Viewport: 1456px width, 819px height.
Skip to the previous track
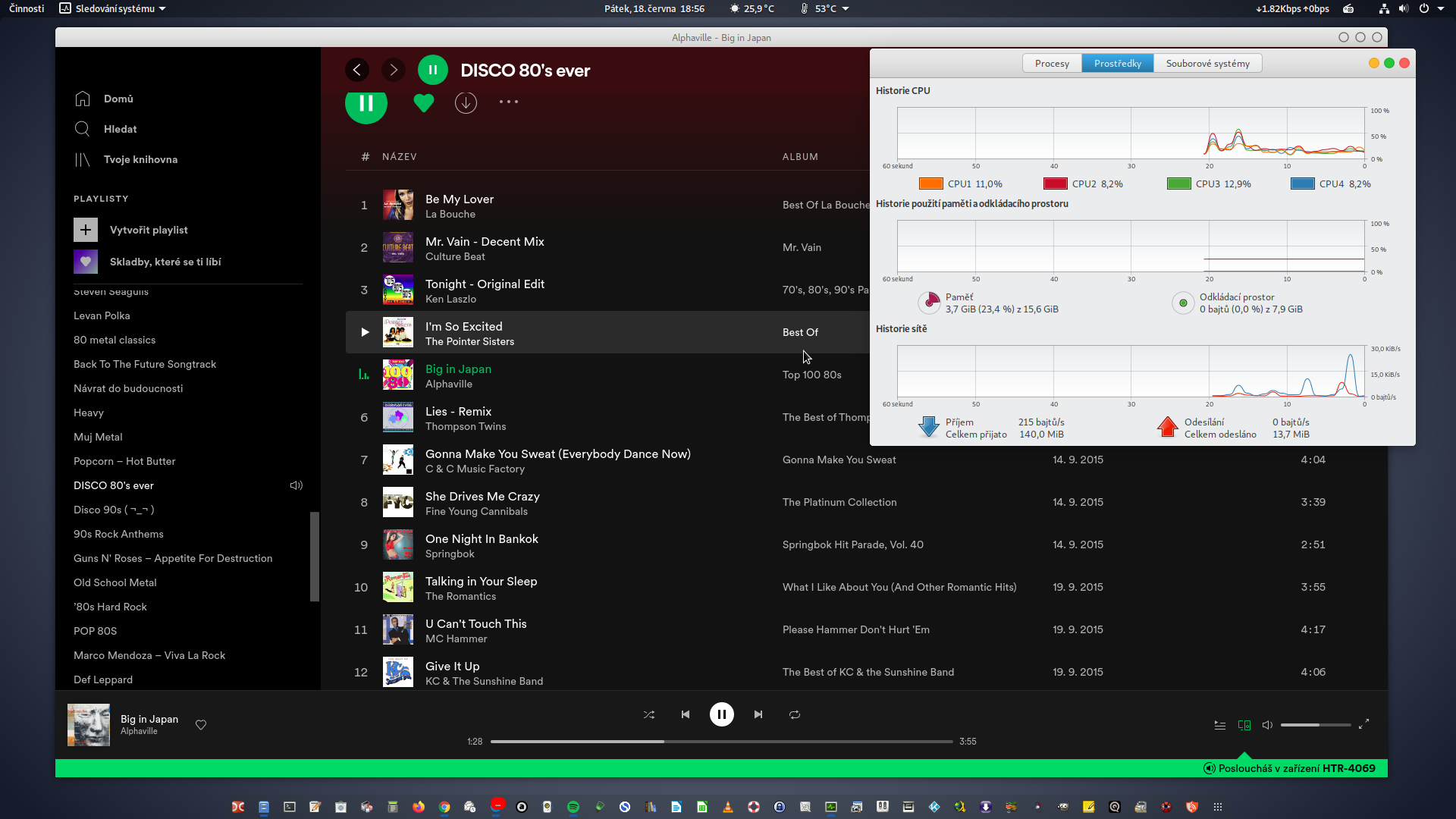click(x=686, y=714)
